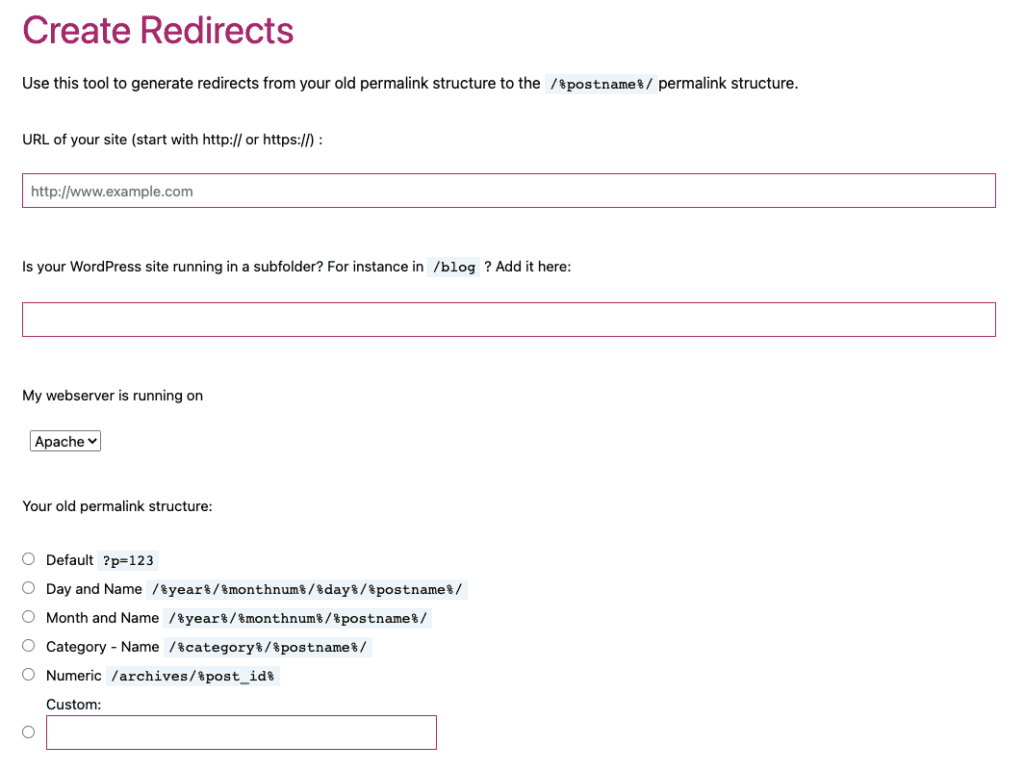Select the Default permalink radio button
This screenshot has width=1024, height=771.
coord(28,559)
